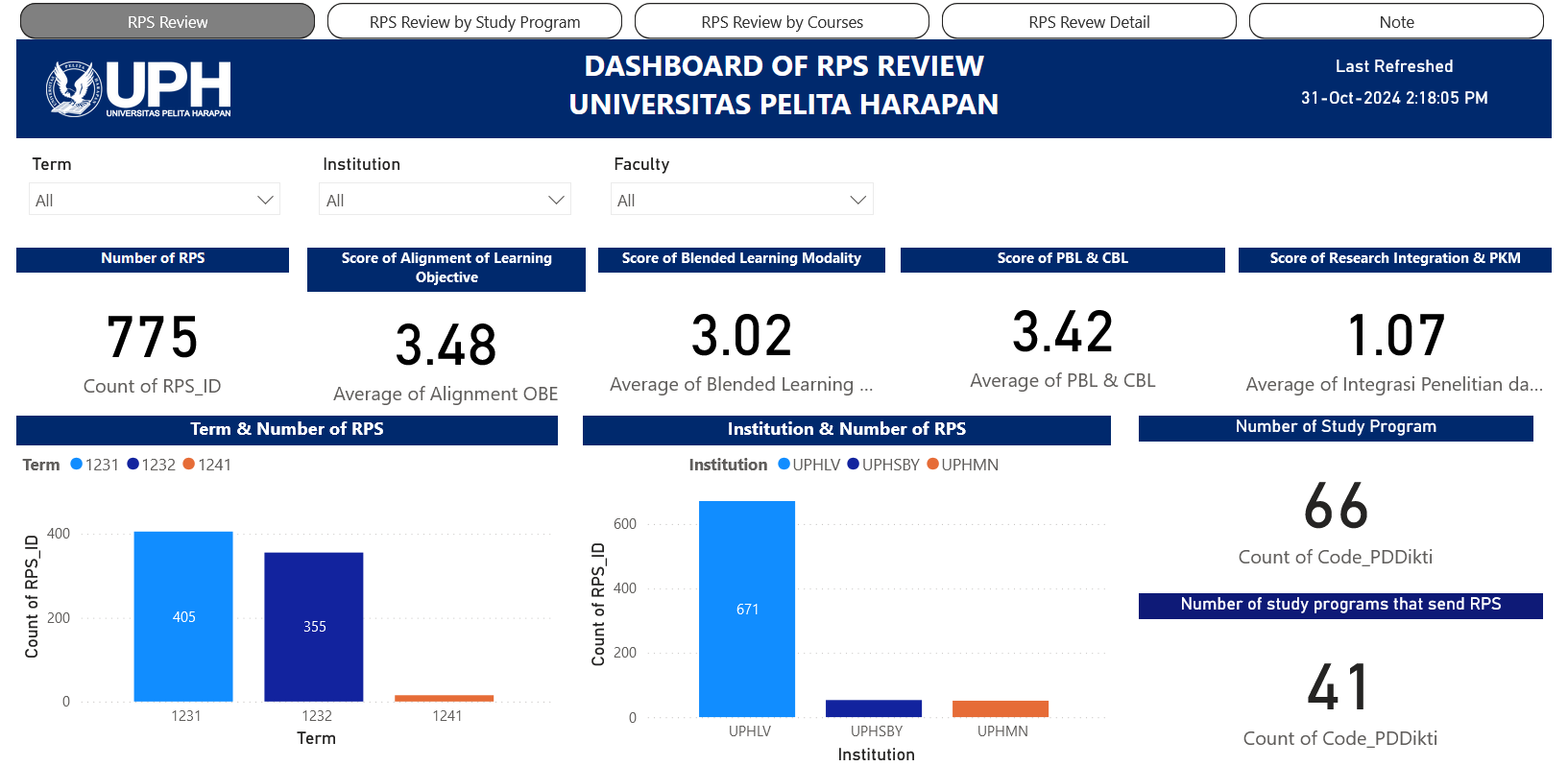
Task: Select the 1231 legend color dot
Action: click(x=77, y=464)
